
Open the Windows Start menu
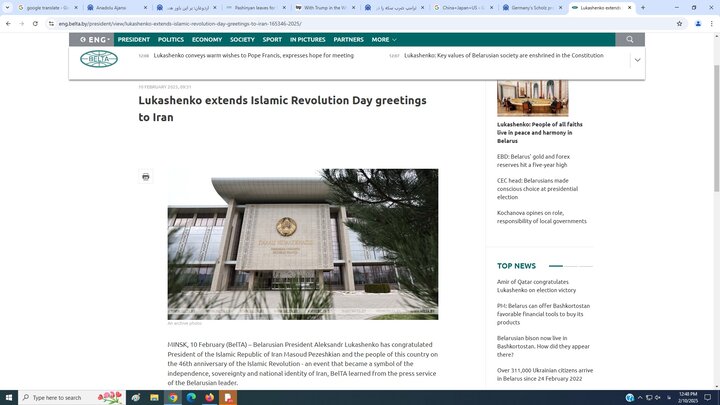tap(8, 397)
